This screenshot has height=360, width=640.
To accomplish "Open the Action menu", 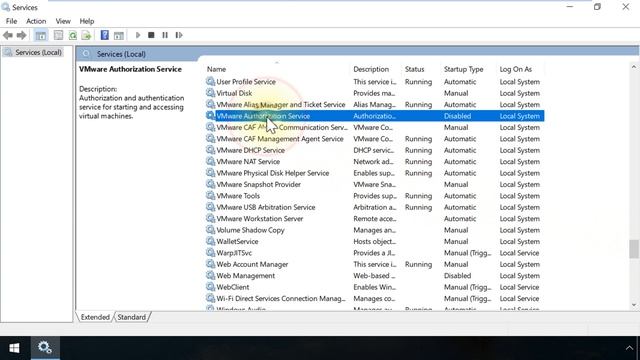I will [36, 21].
